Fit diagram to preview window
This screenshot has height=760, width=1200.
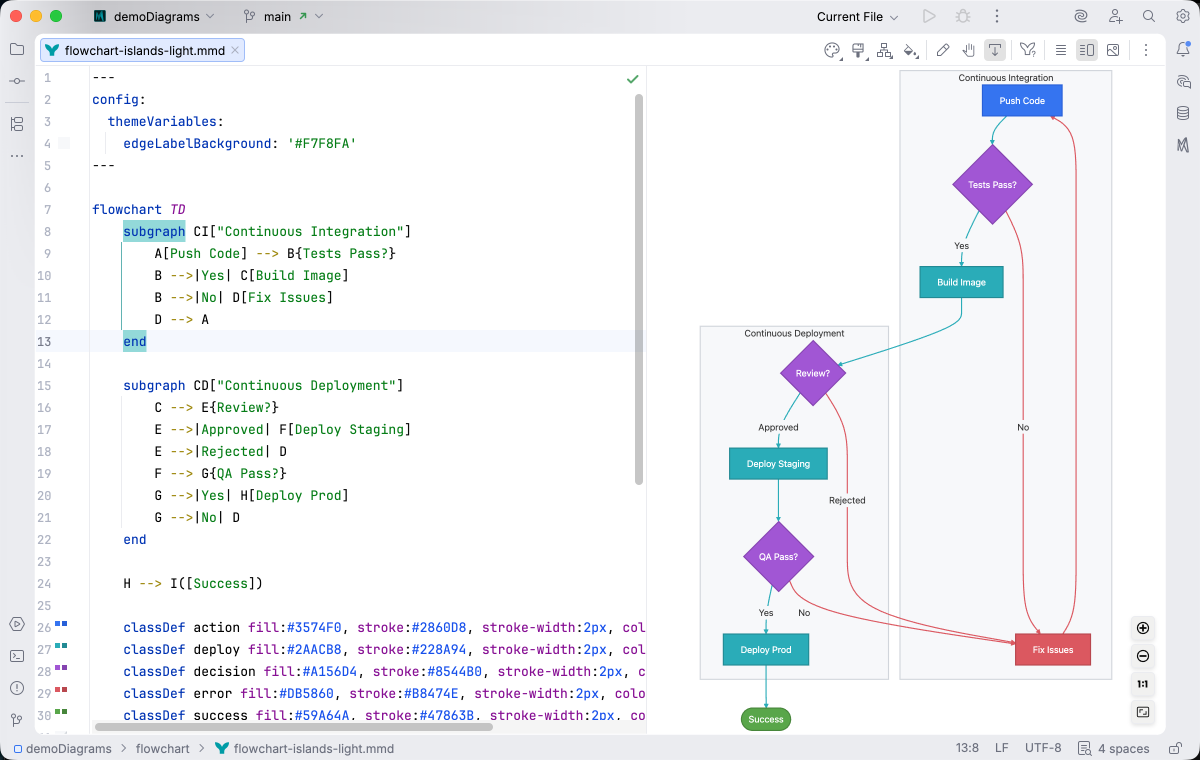pos(1143,713)
